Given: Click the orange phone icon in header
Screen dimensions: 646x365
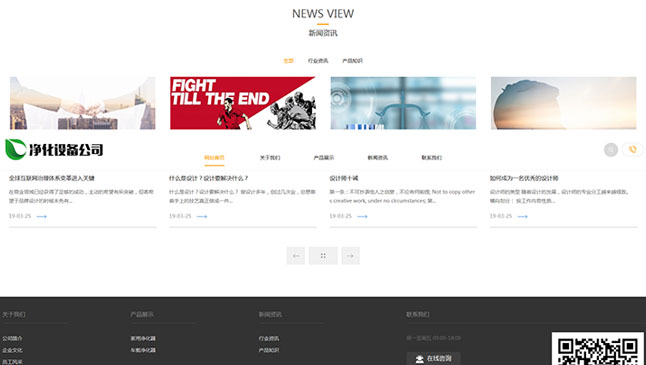Looking at the screenshot, I should [x=632, y=150].
